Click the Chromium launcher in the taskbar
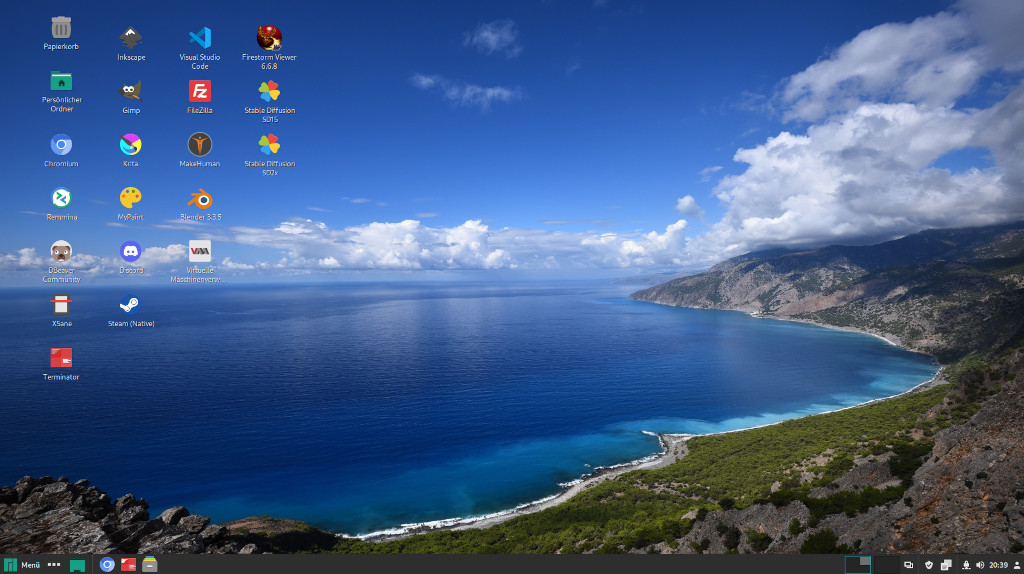Viewport: 1024px width, 574px height. tap(107, 565)
